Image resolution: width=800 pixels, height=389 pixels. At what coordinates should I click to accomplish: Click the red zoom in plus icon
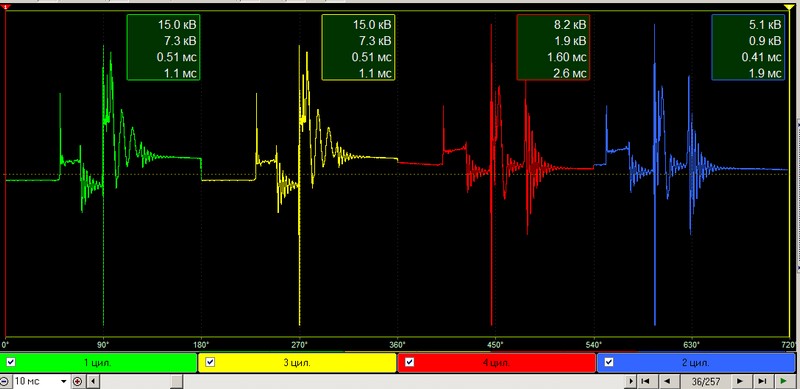pyautogui.click(x=78, y=381)
